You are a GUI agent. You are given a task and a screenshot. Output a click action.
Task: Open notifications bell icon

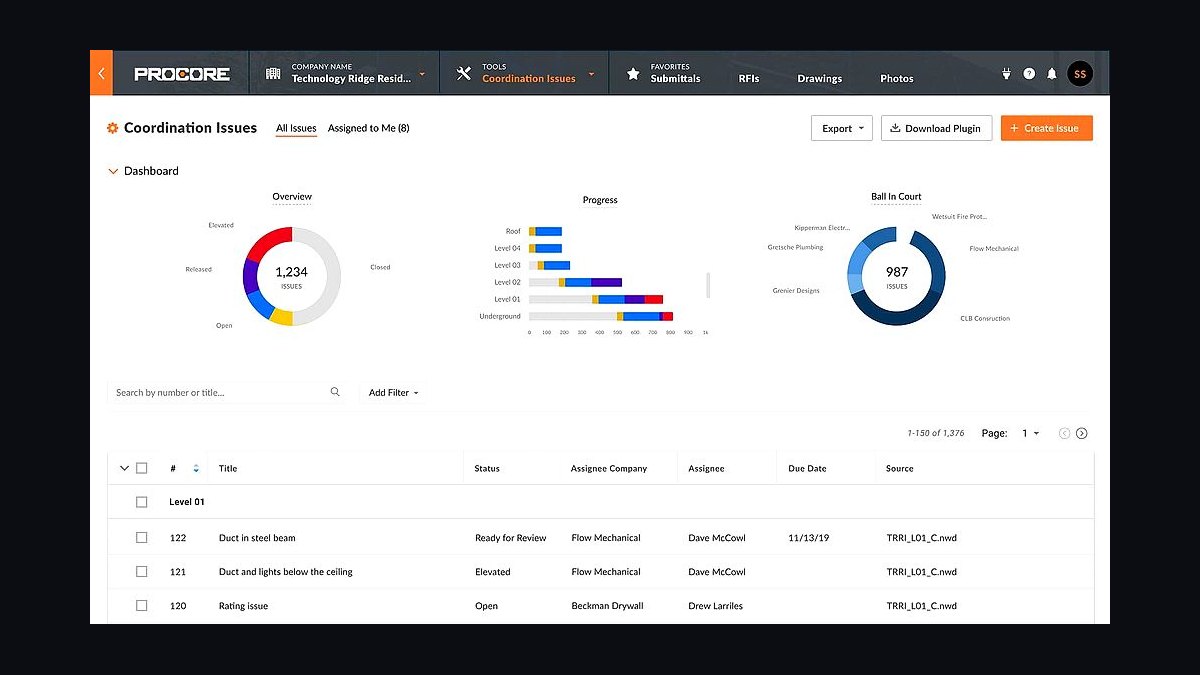(x=1051, y=74)
